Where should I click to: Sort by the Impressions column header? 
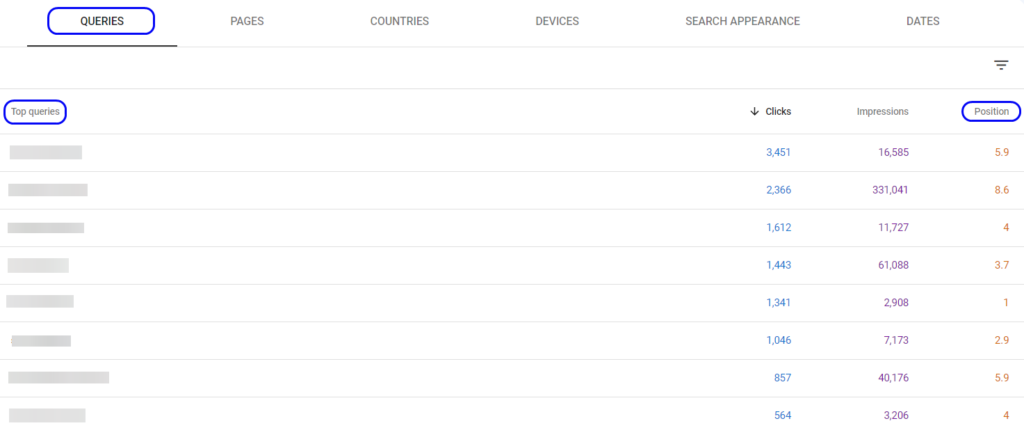tap(882, 112)
